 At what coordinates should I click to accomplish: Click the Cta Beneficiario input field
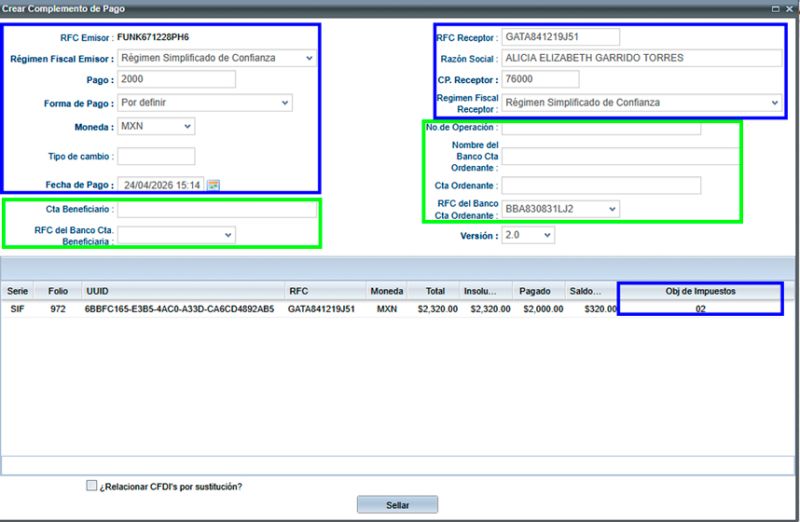216,210
